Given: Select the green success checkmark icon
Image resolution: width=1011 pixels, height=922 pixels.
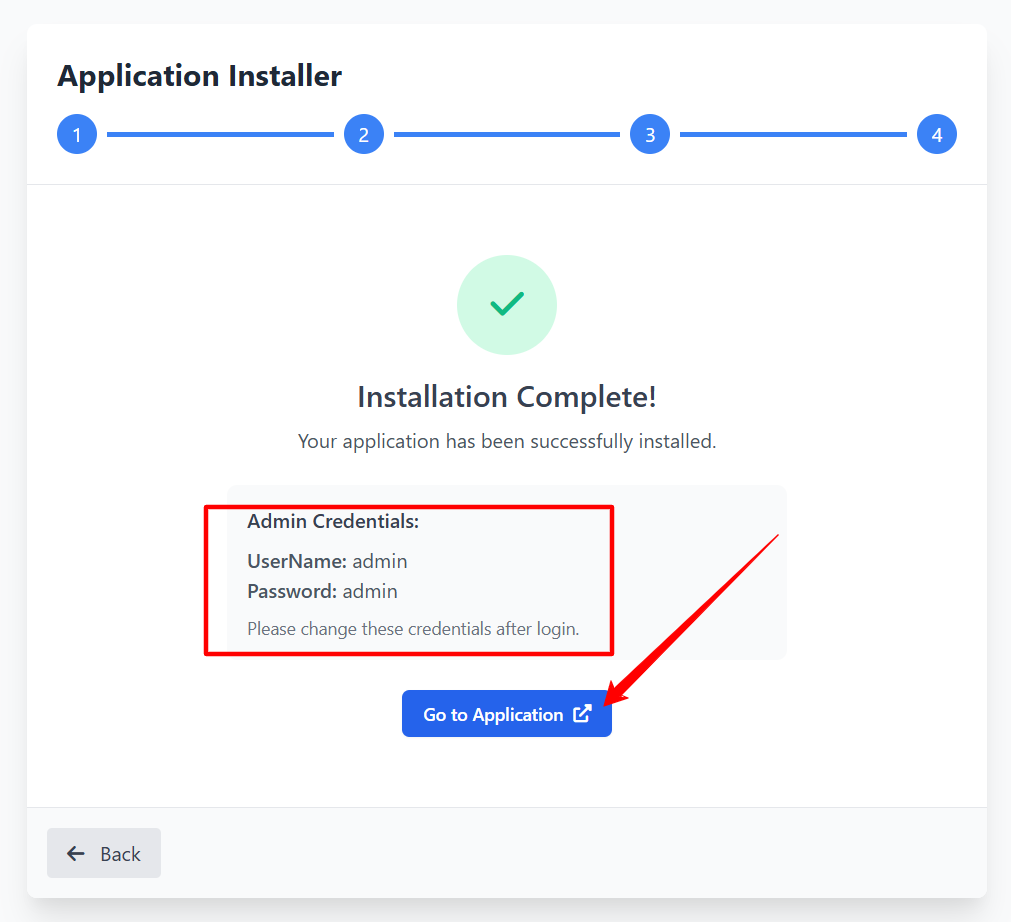Looking at the screenshot, I should (506, 305).
